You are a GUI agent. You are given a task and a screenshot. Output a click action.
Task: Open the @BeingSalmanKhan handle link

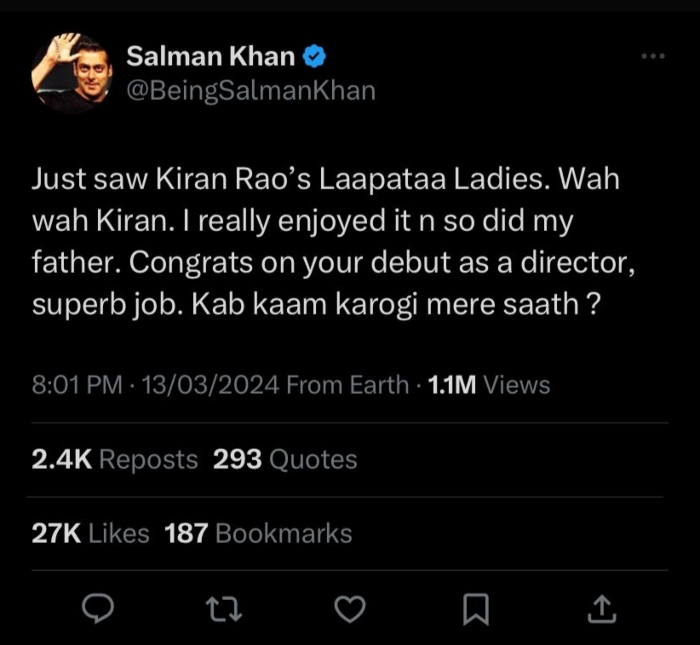[251, 91]
